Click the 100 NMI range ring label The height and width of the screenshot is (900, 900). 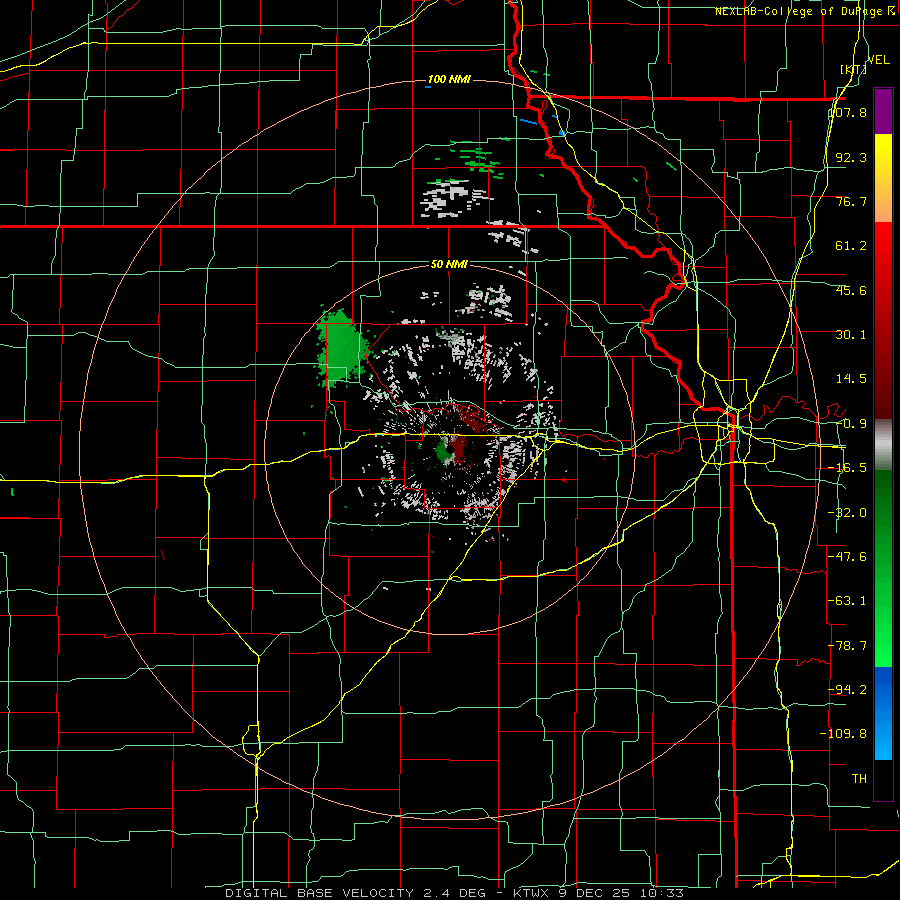(x=449, y=79)
